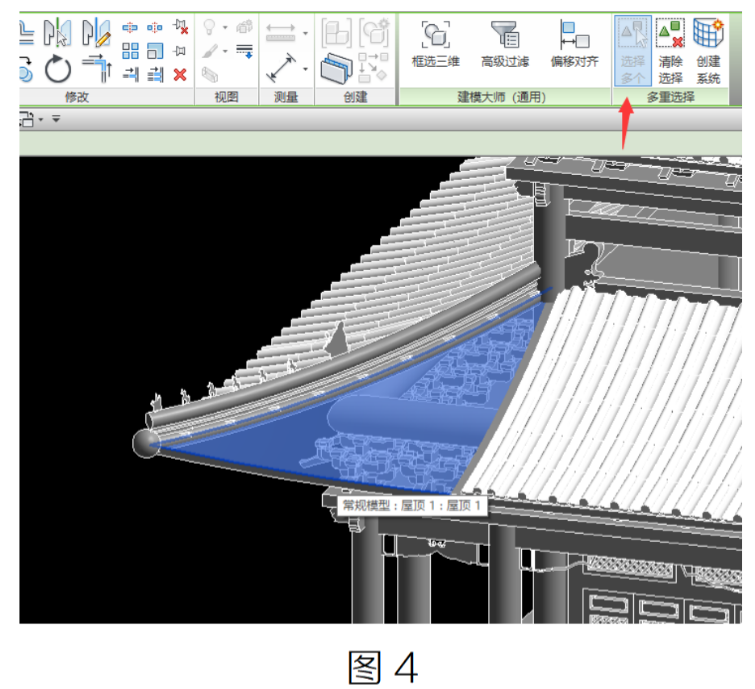Select the Linework tool
Image resolution: width=755 pixels, height=689 pixels.
point(245,51)
